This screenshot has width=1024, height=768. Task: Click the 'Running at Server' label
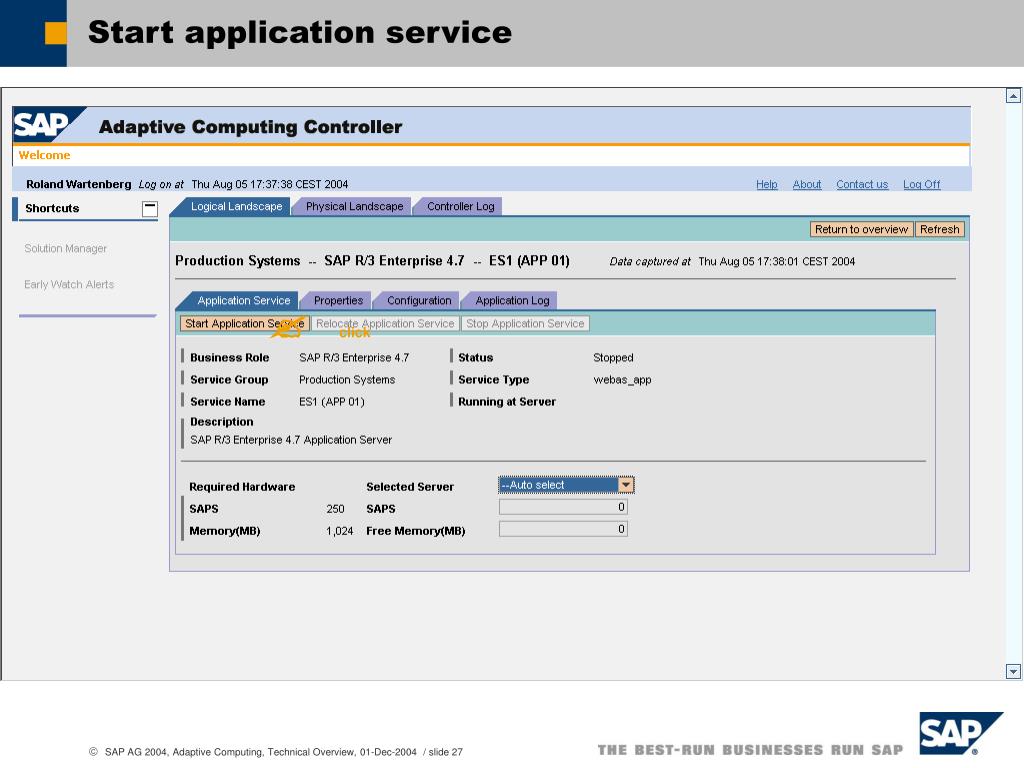click(x=507, y=402)
